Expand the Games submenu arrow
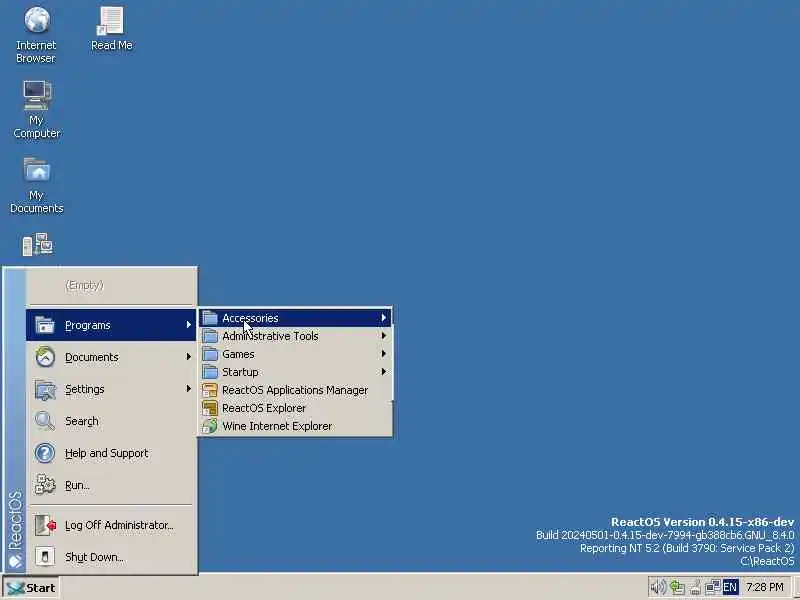This screenshot has width=800, height=600. pos(384,354)
